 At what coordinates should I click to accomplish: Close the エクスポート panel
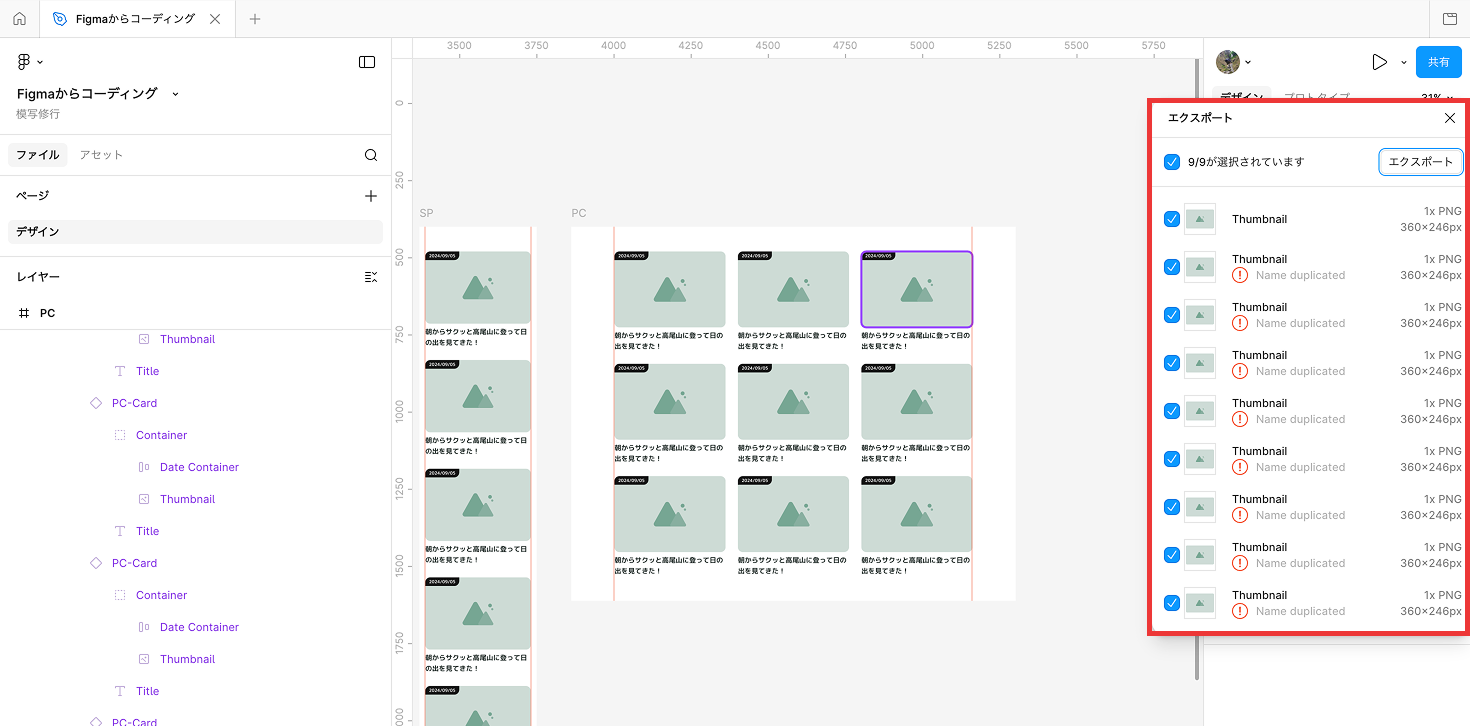tap(1450, 118)
